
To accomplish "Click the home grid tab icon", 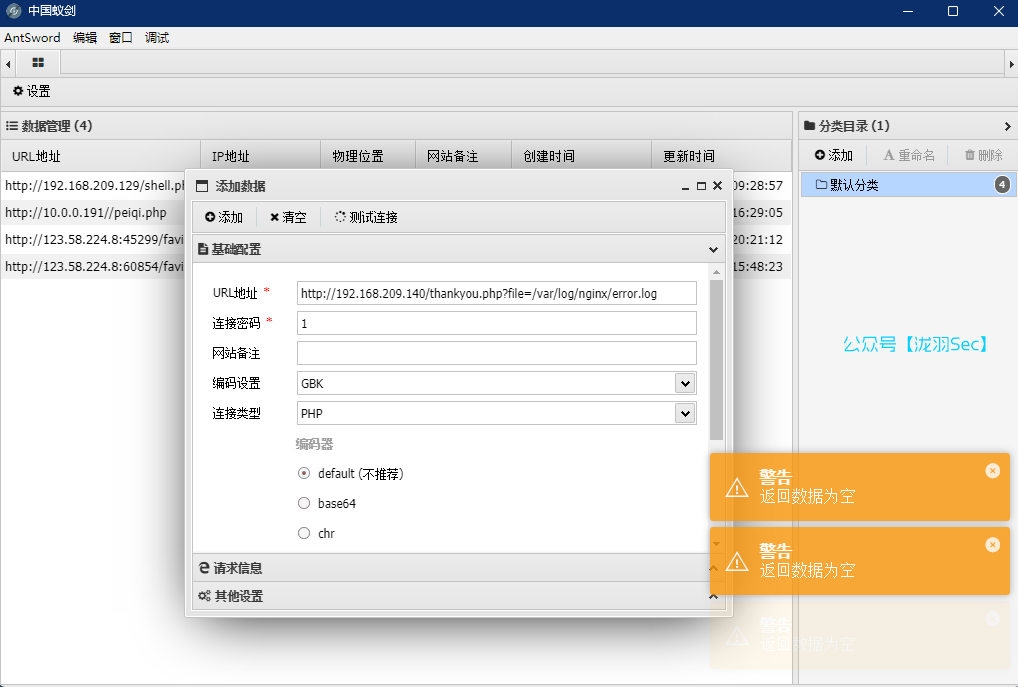I will 38,62.
